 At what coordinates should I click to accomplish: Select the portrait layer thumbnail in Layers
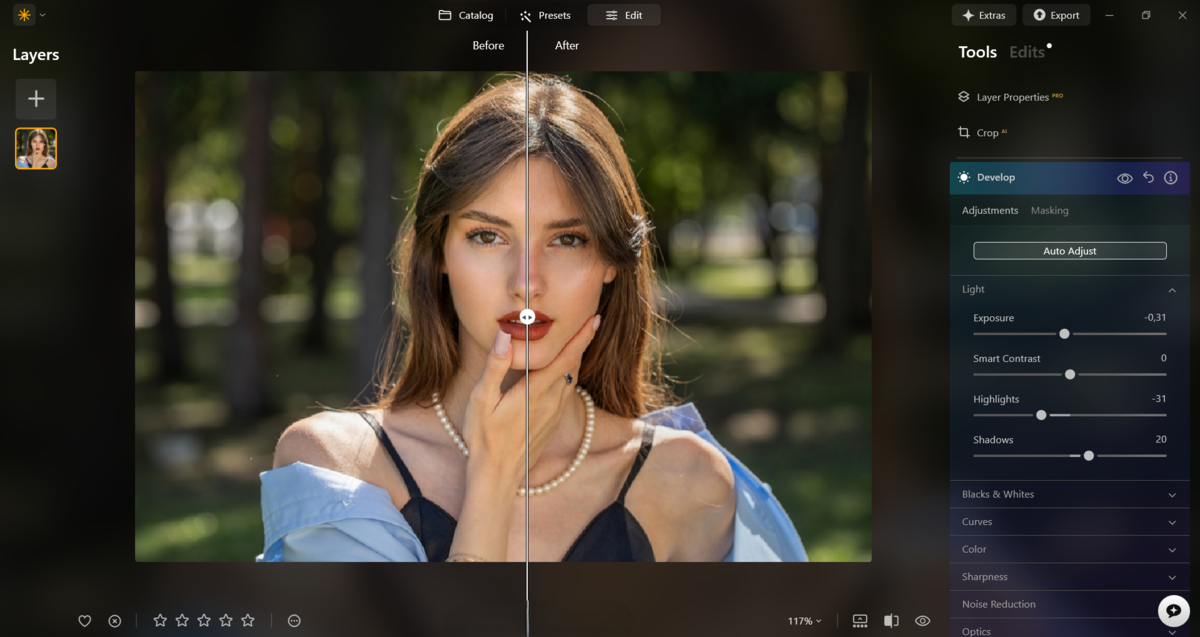pyautogui.click(x=35, y=148)
